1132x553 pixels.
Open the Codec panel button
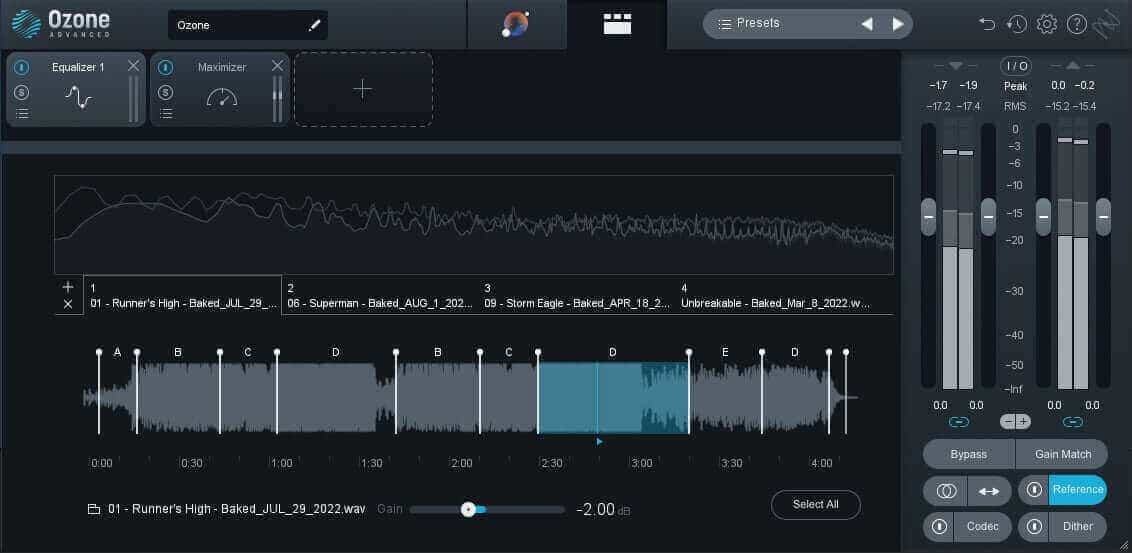point(983,526)
